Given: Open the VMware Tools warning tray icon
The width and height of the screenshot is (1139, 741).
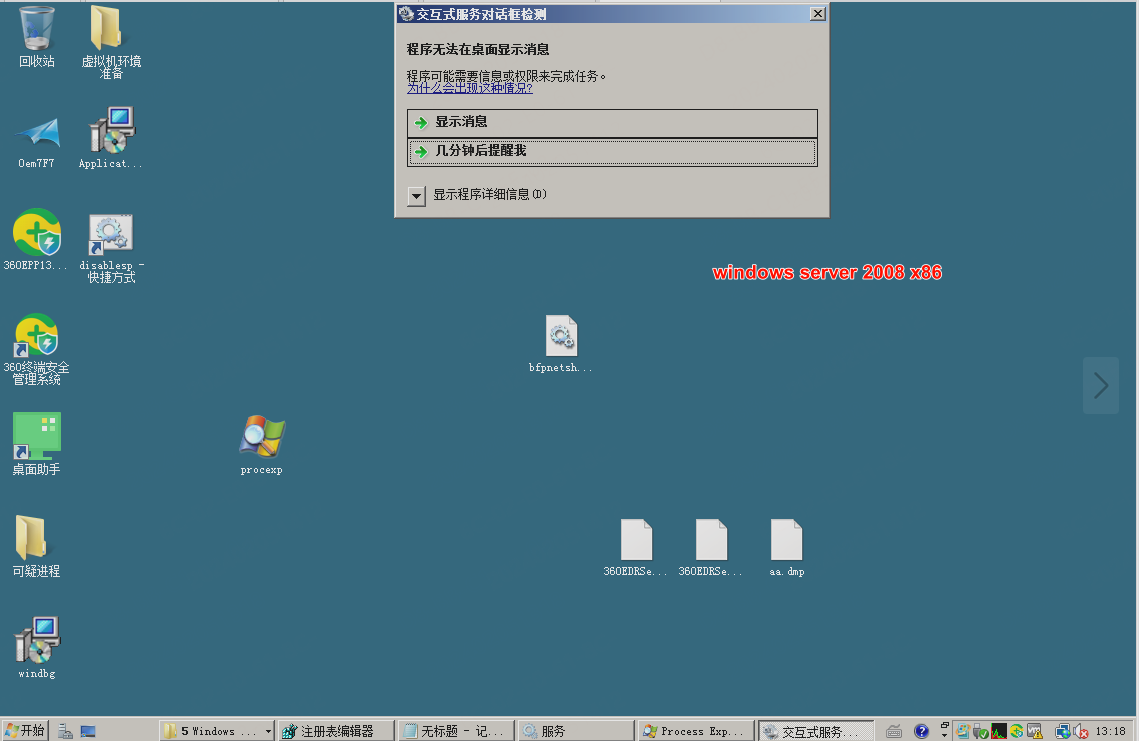Looking at the screenshot, I should (x=1034, y=731).
